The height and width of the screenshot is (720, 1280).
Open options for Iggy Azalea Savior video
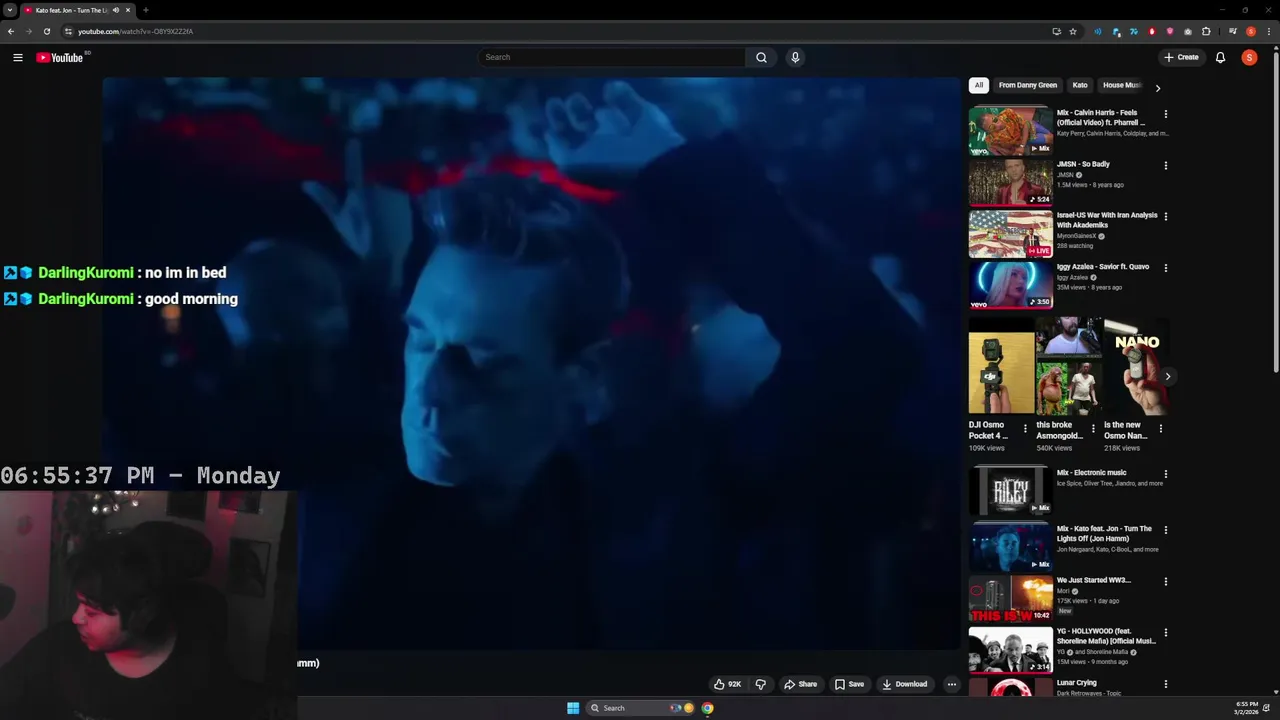pyautogui.click(x=1165, y=268)
